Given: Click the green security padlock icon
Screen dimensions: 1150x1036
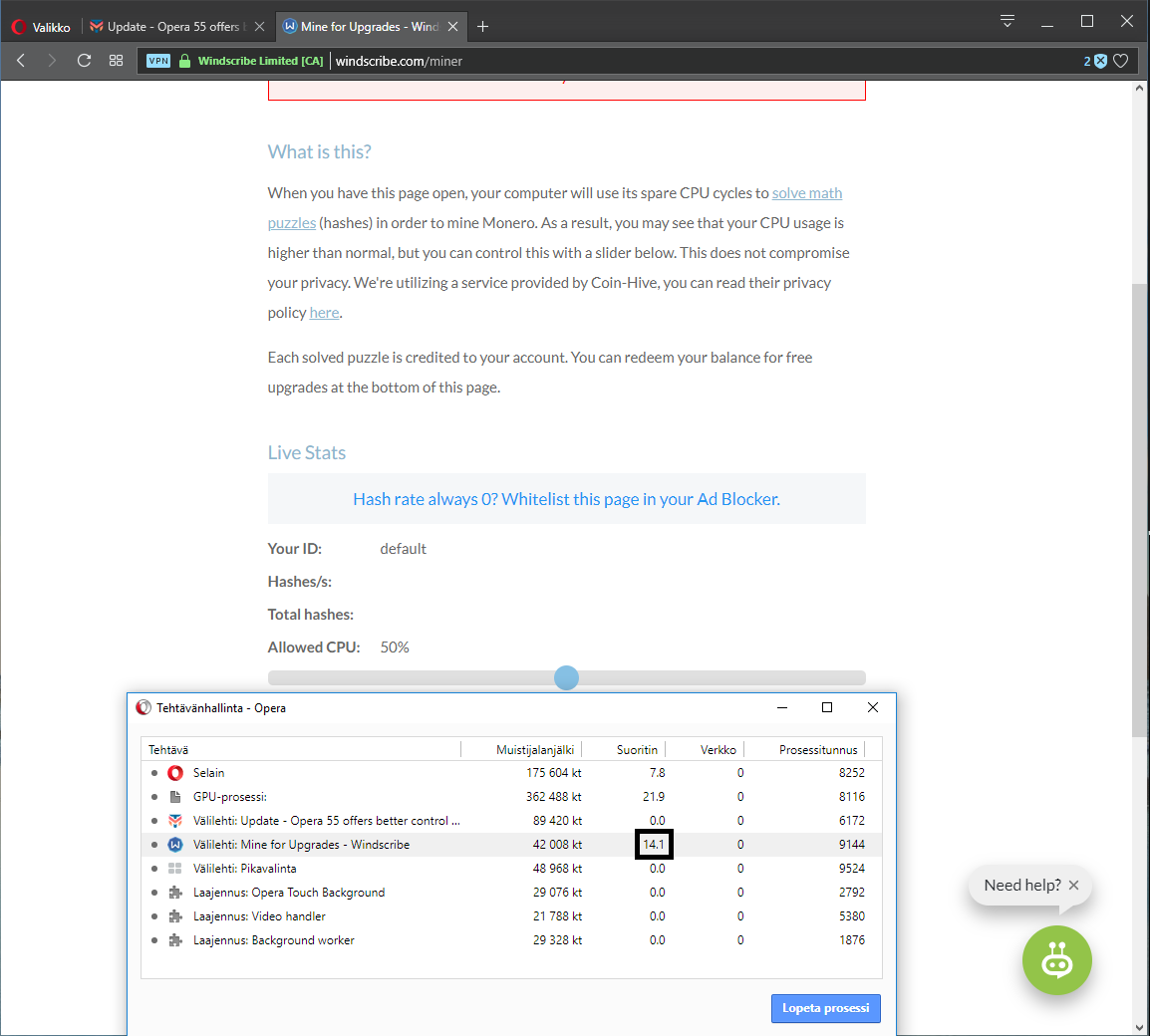Looking at the screenshot, I should pos(184,61).
